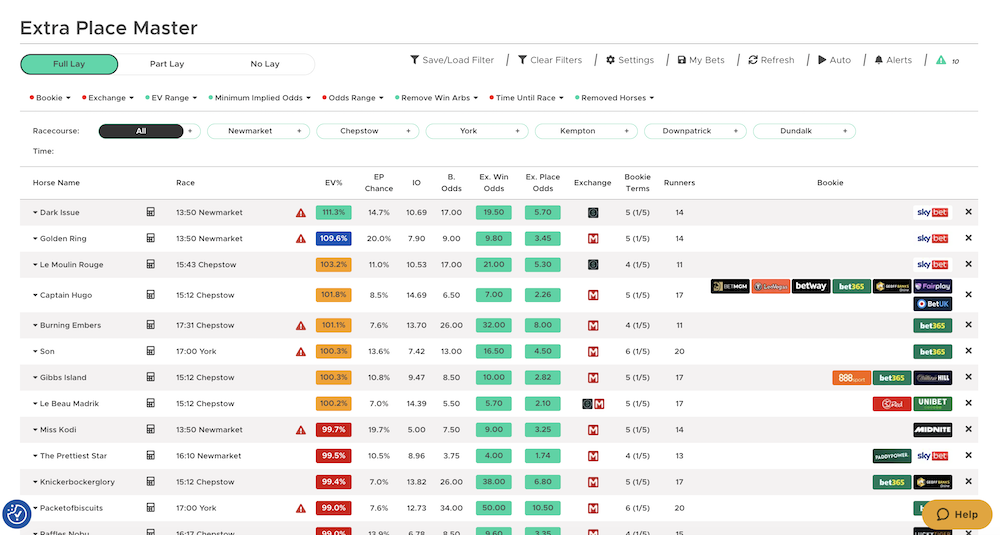Click 888sport logo in Gibbs Island row
Image resolution: width=1000 pixels, height=535 pixels.
851,377
